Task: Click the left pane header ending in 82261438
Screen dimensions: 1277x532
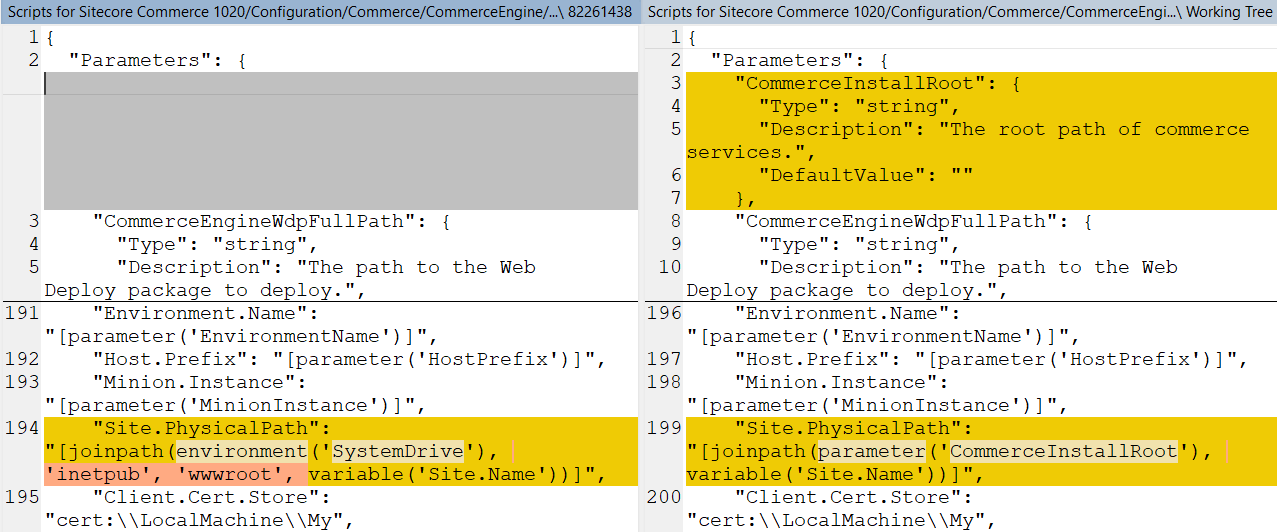Action: pyautogui.click(x=319, y=12)
